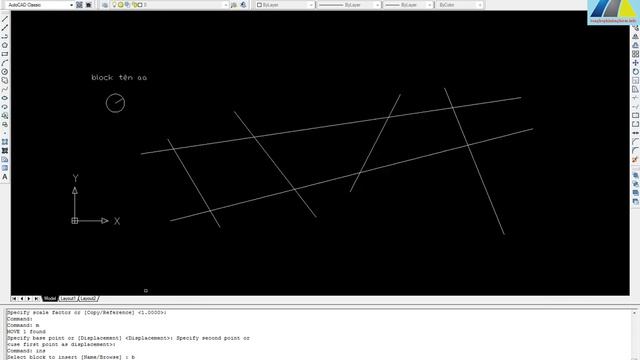Select the Array modify tool
The height and width of the screenshot is (360, 640).
tap(636, 54)
